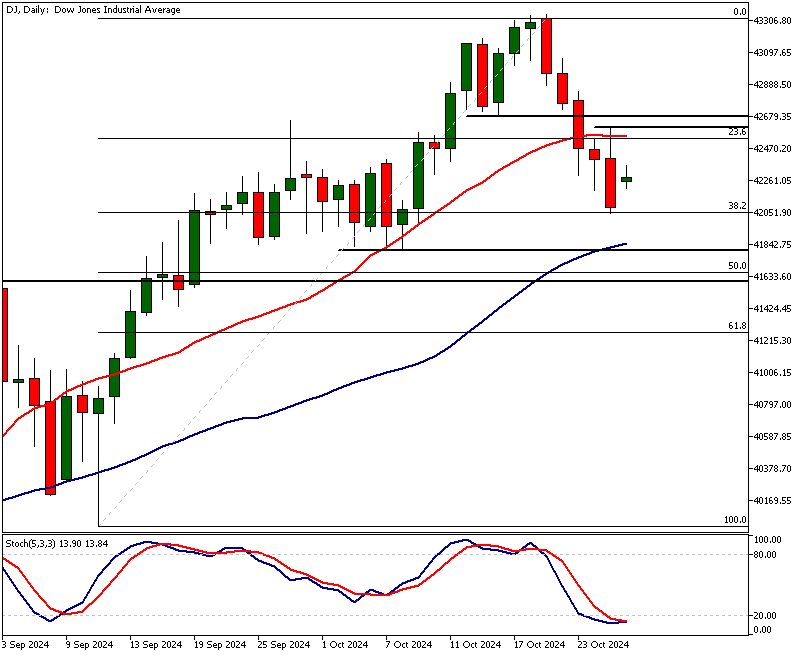Click the 40797.00 price label
Image resolution: width=806 pixels, height=656 pixels.
(x=772, y=405)
